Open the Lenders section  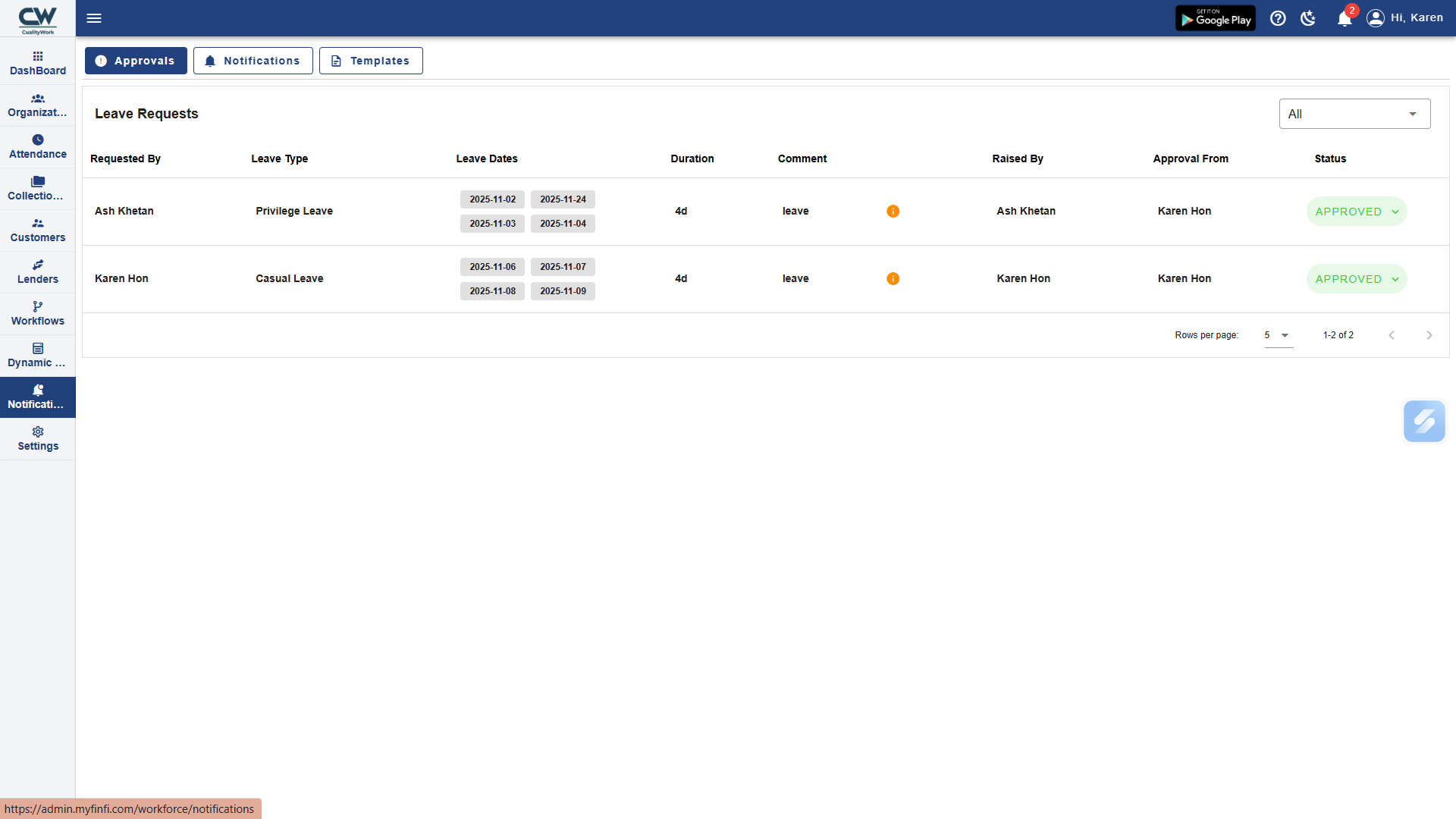(x=37, y=271)
